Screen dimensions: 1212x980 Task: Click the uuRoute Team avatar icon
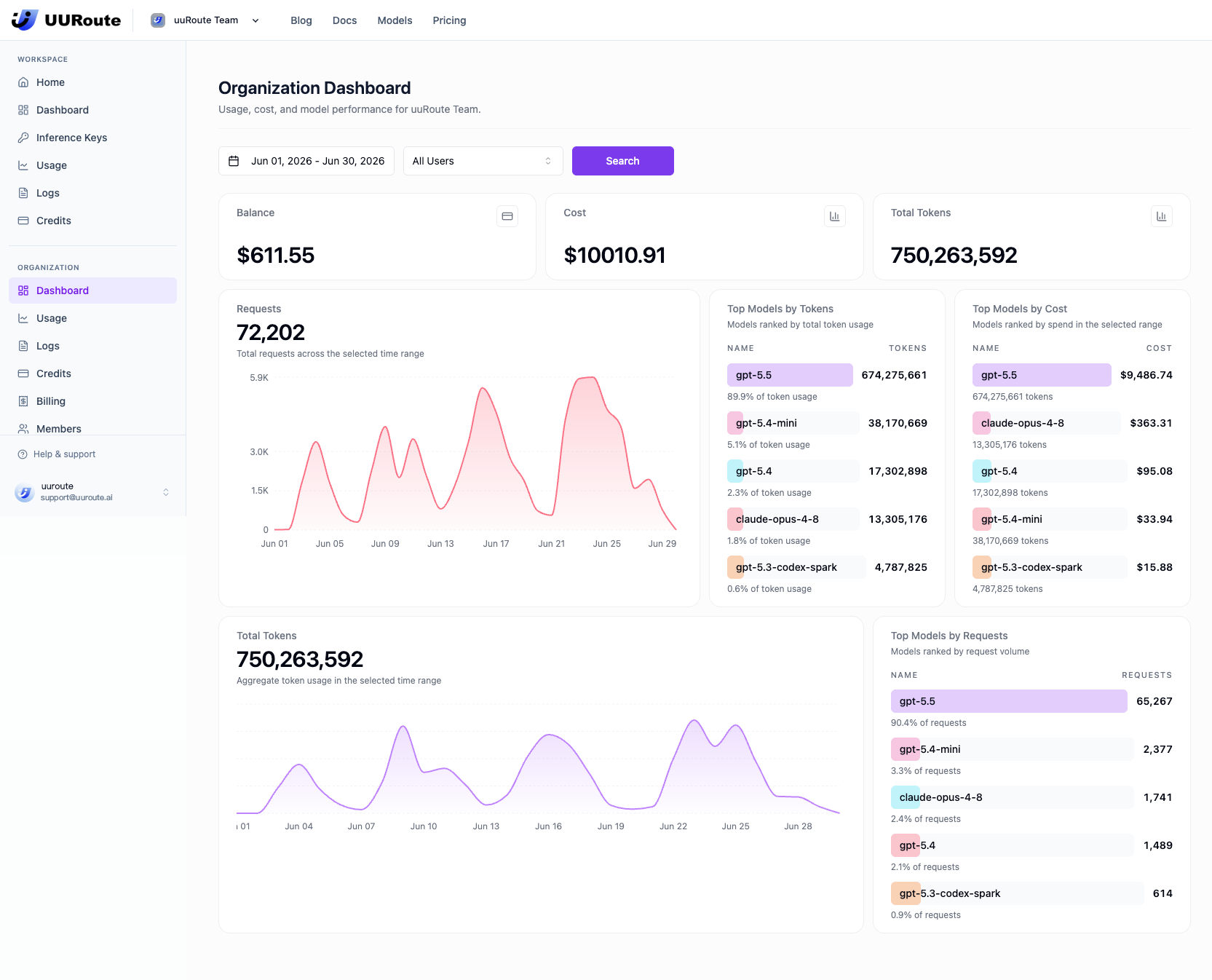(158, 20)
